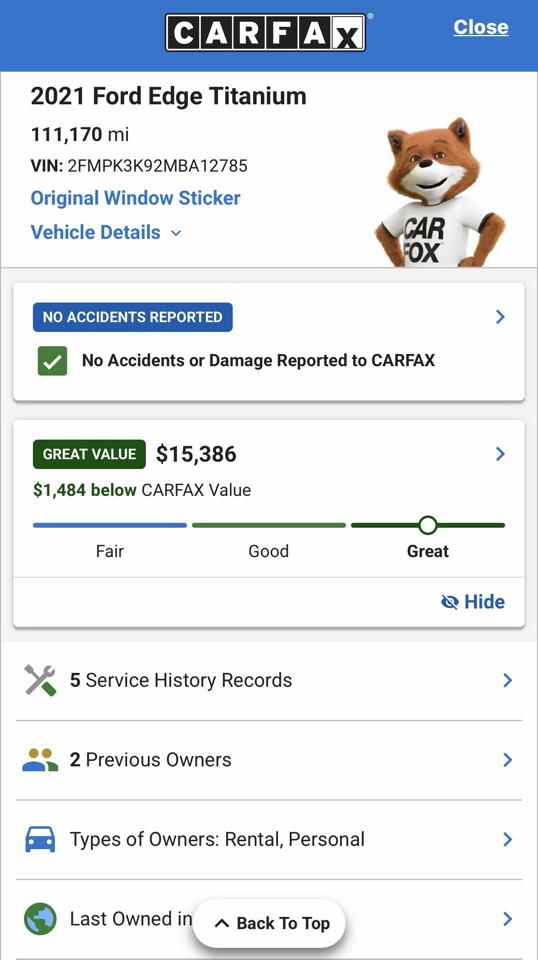Click the Car Fox mascot image
Image resolution: width=538 pixels, height=960 pixels.
point(440,192)
